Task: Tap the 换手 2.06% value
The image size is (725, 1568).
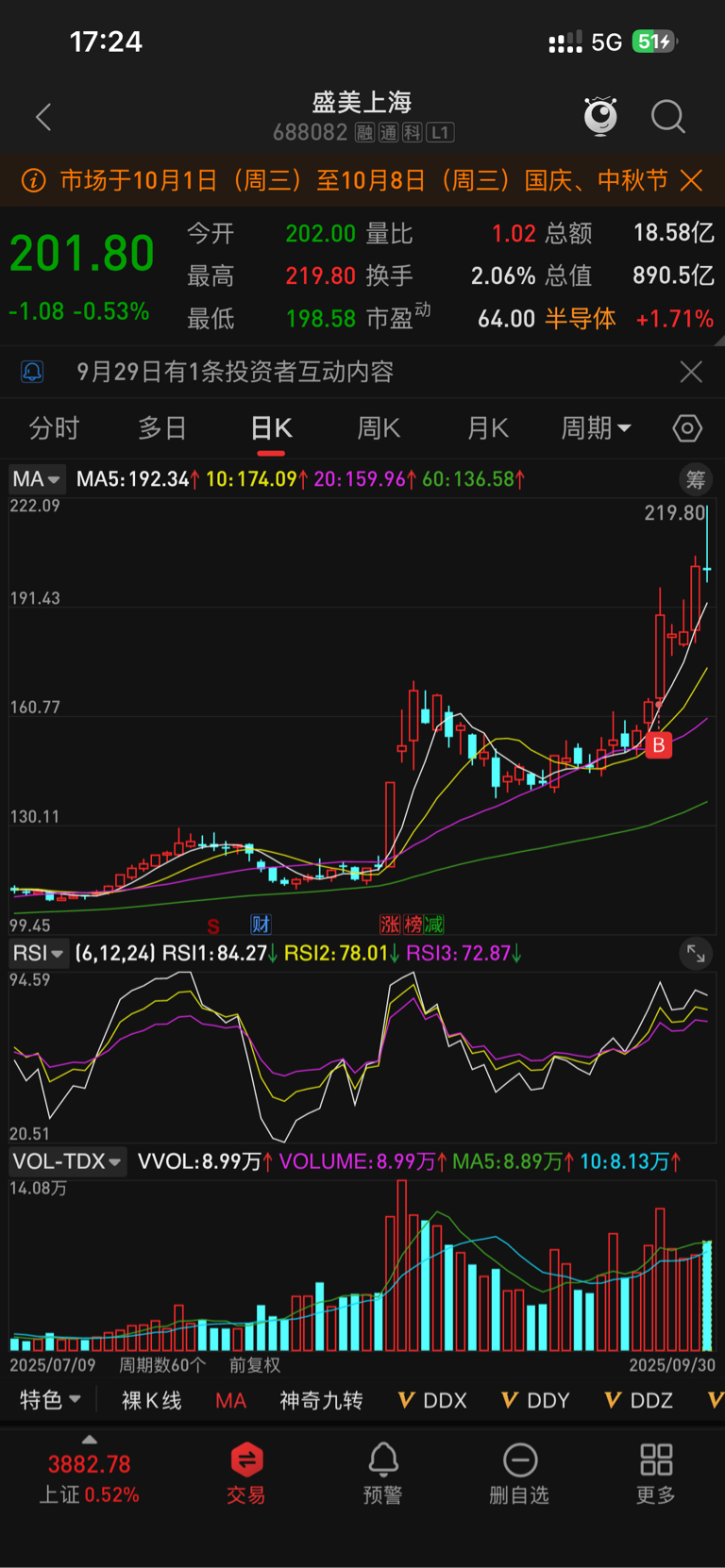Action: (450, 275)
